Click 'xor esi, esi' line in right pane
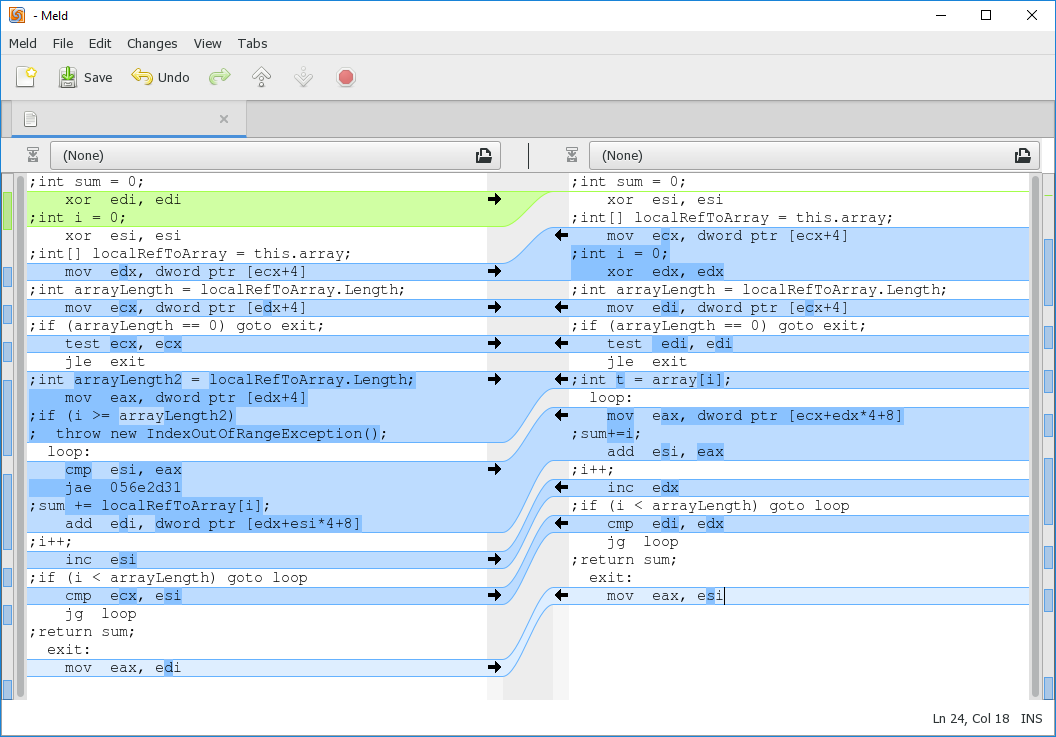 click(665, 199)
